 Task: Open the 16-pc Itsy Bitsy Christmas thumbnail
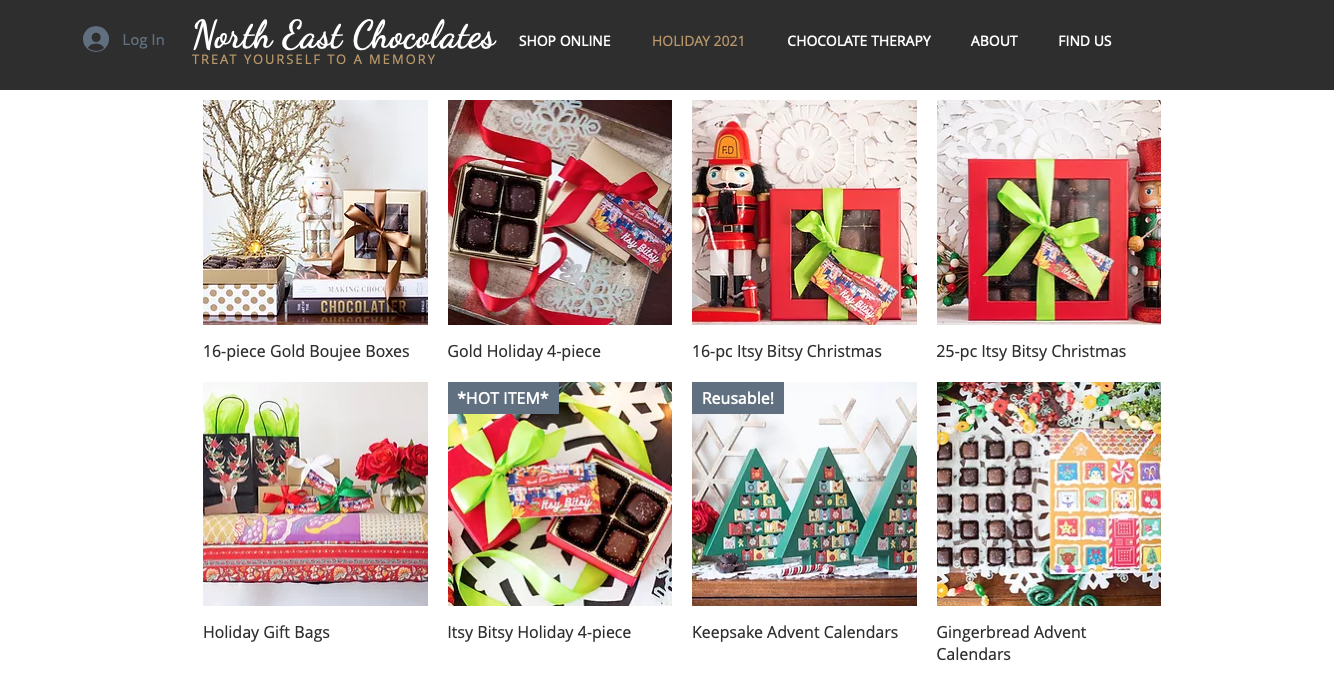coord(804,212)
